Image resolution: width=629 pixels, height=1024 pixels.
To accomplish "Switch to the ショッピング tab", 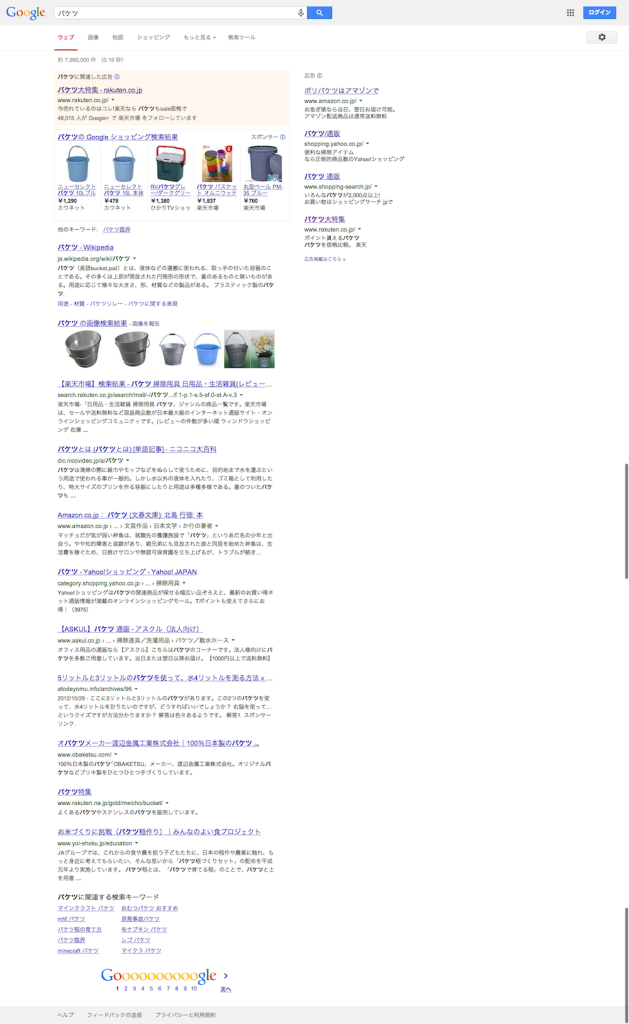I will coord(153,37).
